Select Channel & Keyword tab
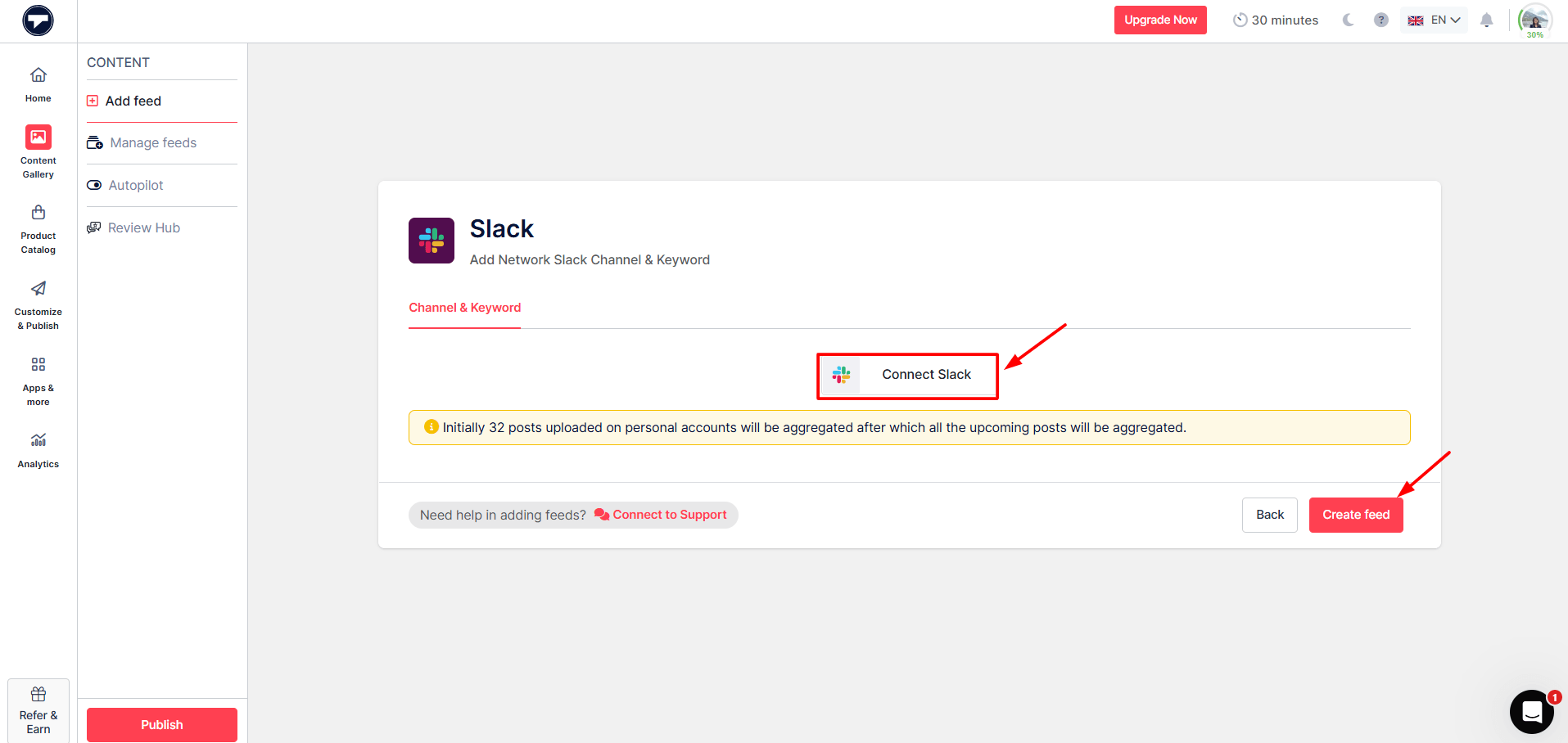 (464, 308)
